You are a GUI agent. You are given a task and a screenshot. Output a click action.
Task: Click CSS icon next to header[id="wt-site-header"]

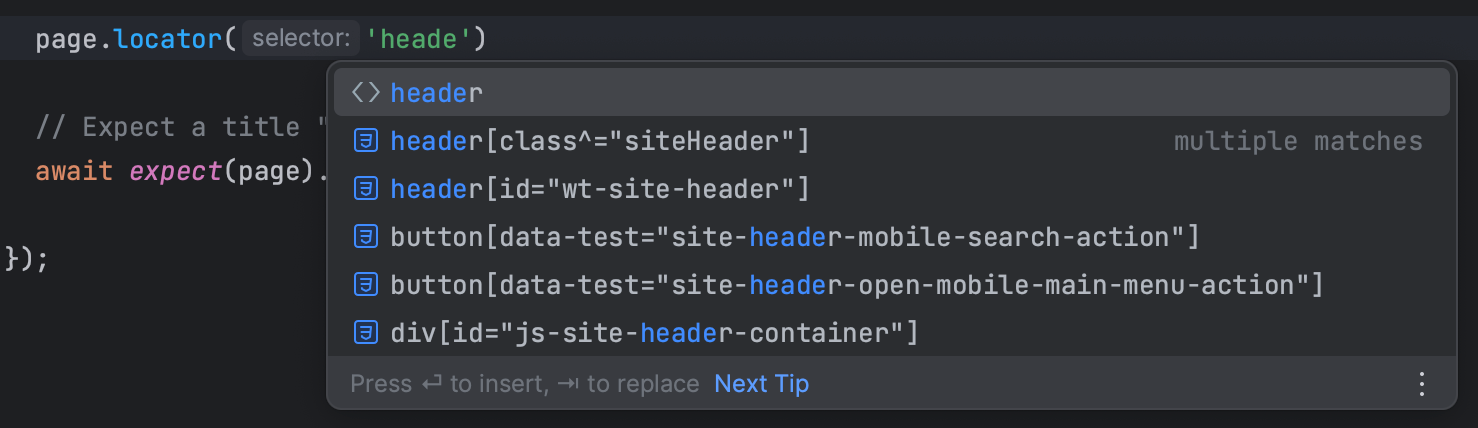pyautogui.click(x=366, y=189)
